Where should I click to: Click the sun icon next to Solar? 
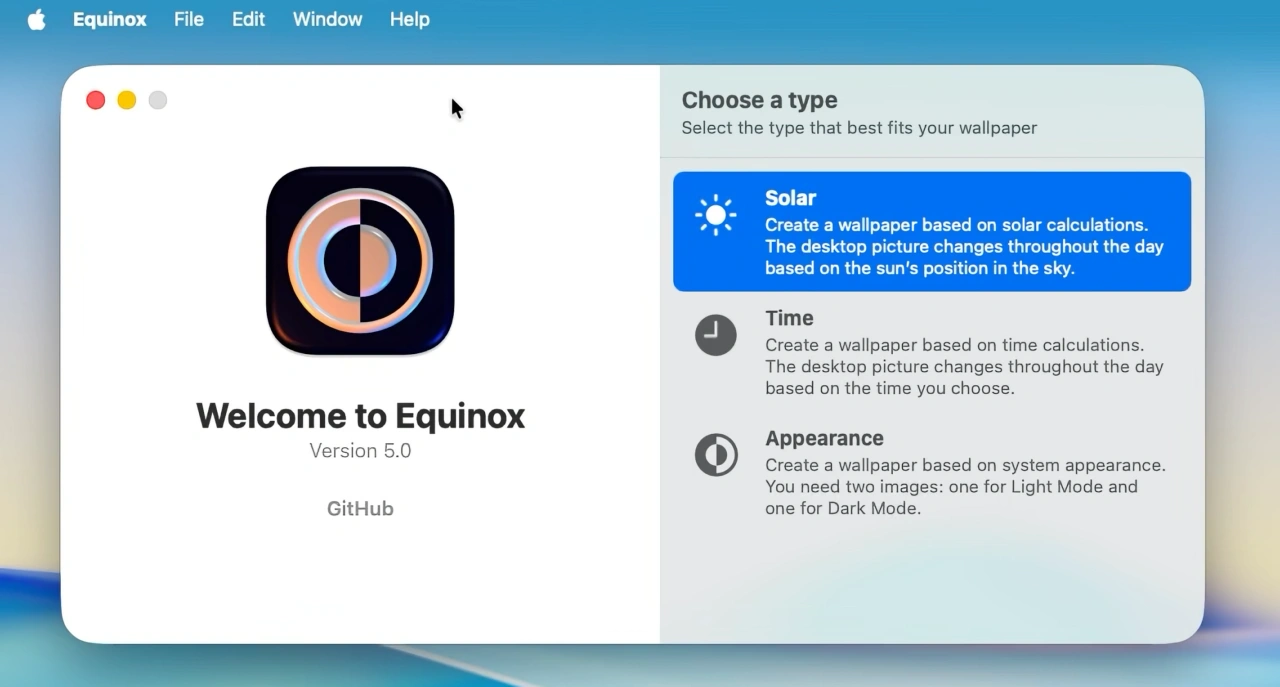click(715, 212)
